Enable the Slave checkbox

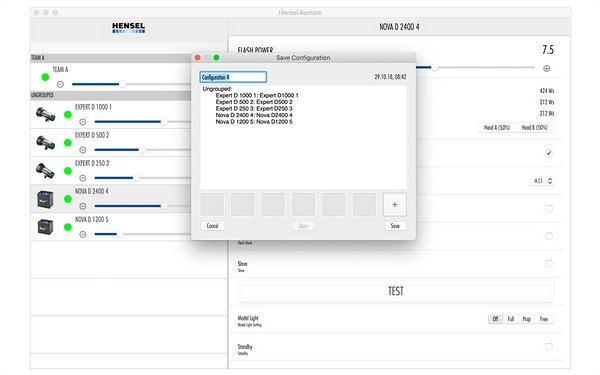point(549,264)
